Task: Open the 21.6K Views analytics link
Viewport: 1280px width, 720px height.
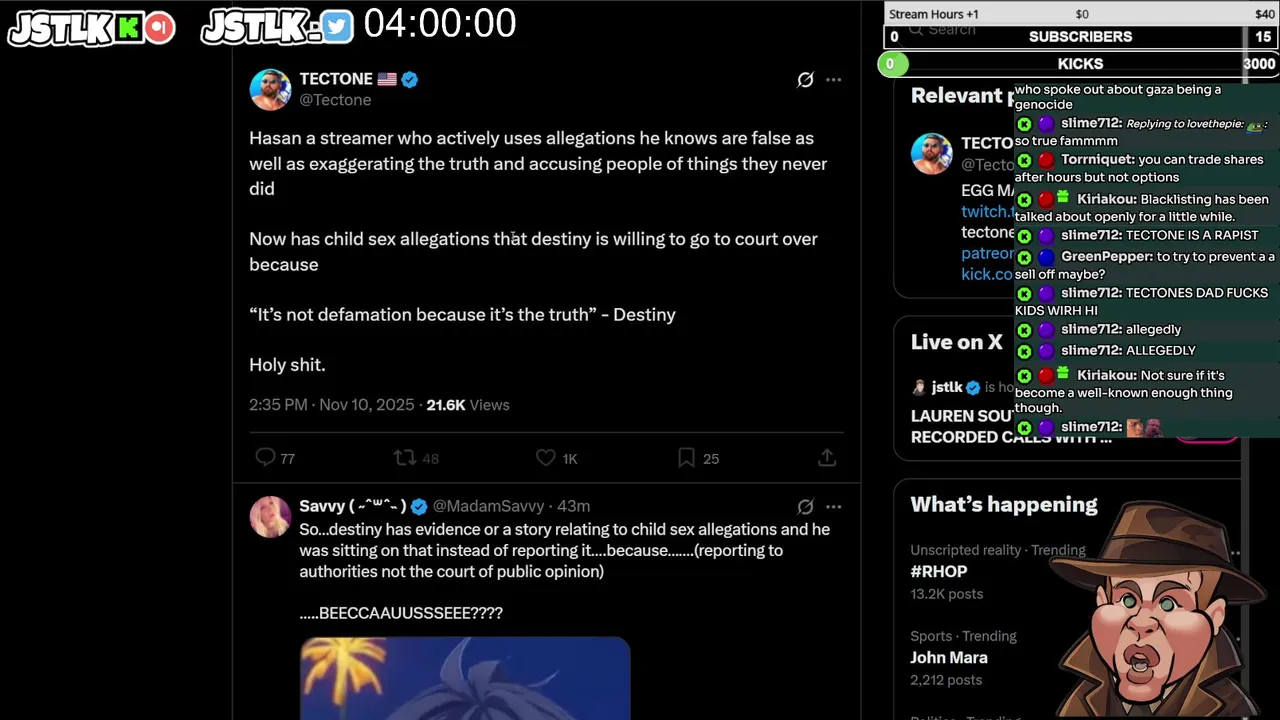Action: point(467,405)
